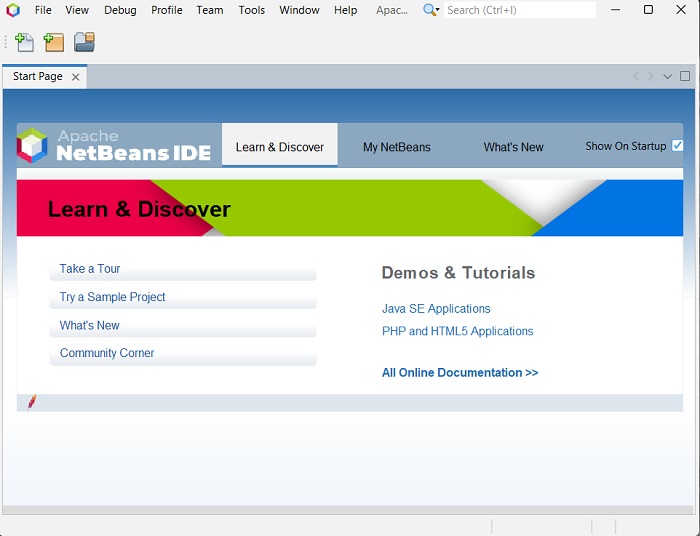Click the Open Project toolbar icon
This screenshot has width=700, height=536.
(84, 42)
